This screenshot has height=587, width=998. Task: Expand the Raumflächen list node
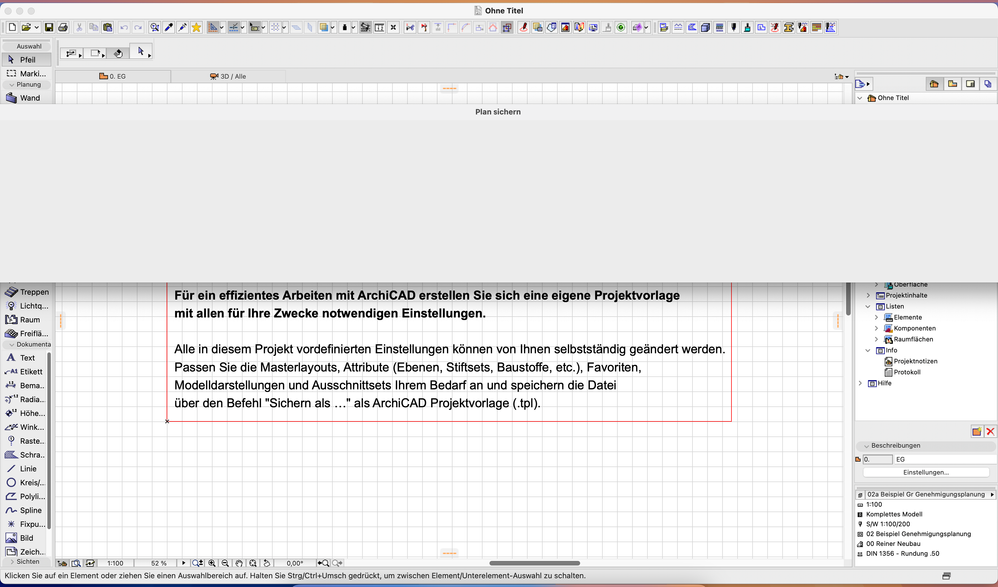[x=876, y=339]
